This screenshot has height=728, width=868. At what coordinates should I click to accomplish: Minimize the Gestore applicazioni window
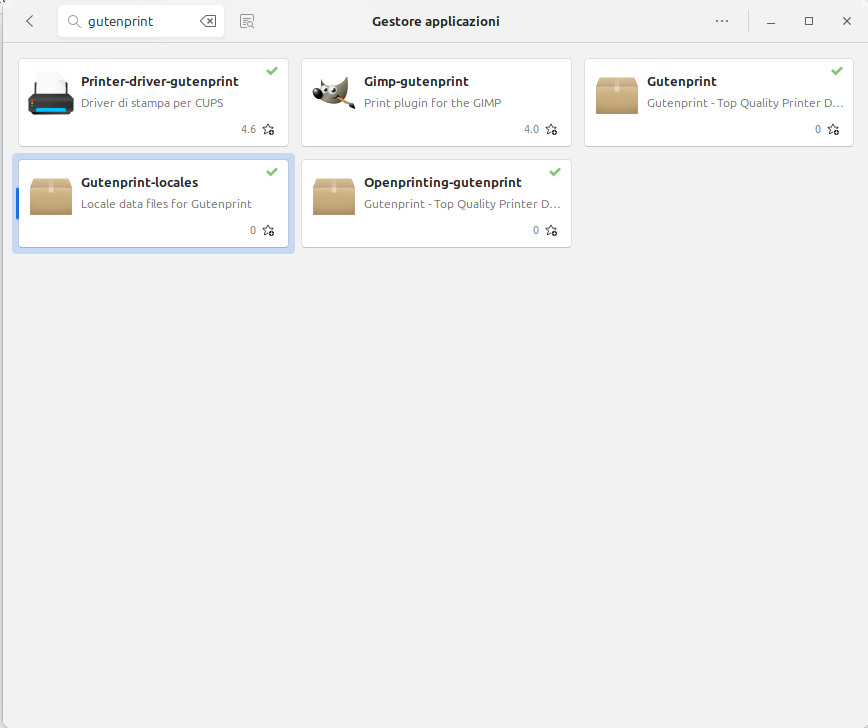coord(771,22)
